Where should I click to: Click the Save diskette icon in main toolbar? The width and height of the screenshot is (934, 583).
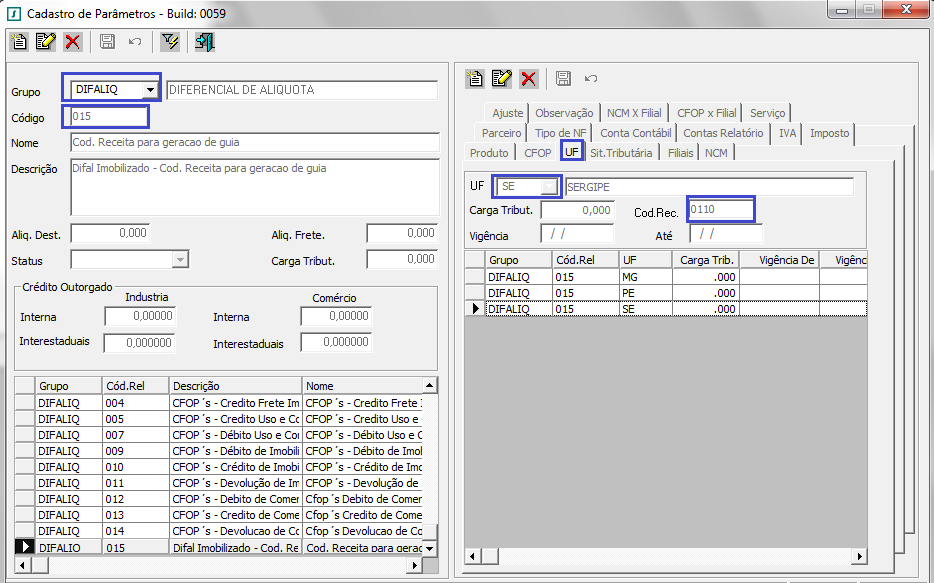[107, 42]
